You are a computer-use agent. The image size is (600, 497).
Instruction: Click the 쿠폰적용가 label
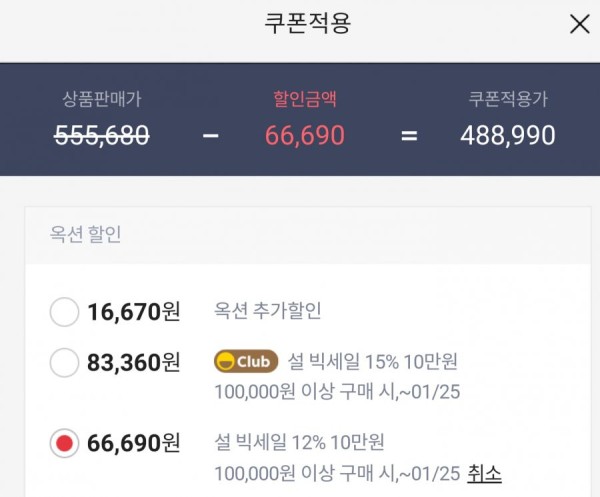tap(508, 99)
